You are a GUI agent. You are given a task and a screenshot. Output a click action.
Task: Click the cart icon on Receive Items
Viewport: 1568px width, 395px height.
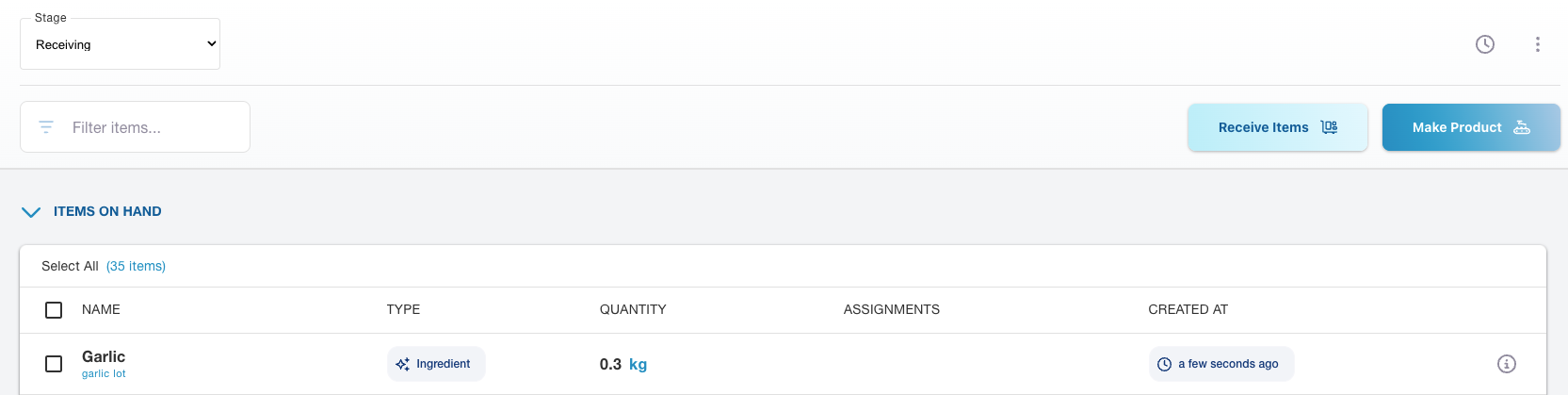[1329, 127]
